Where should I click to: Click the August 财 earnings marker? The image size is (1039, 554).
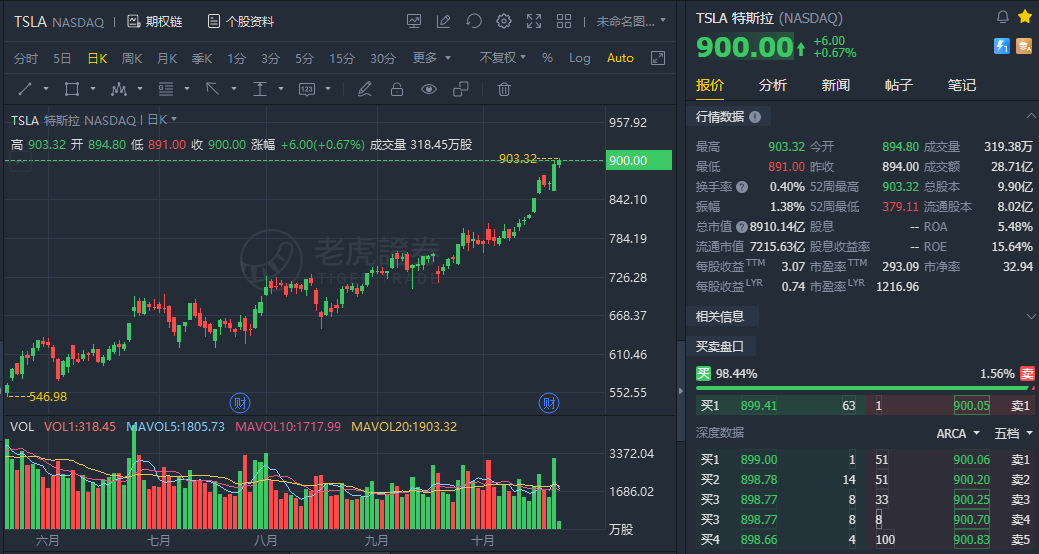[x=239, y=402]
